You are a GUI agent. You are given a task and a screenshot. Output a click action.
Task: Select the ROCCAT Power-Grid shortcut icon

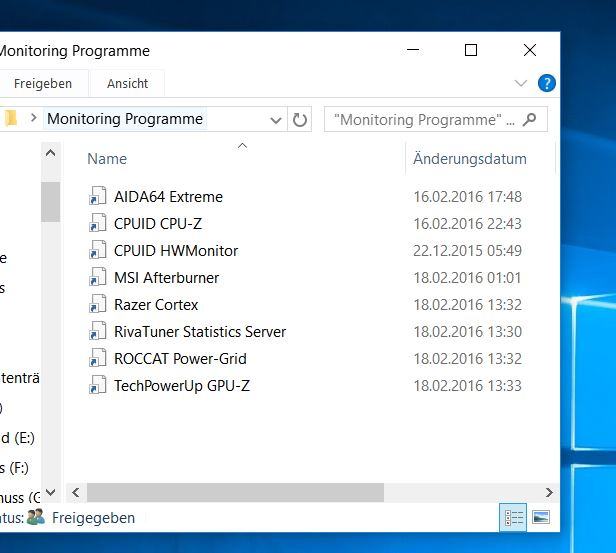click(x=97, y=358)
